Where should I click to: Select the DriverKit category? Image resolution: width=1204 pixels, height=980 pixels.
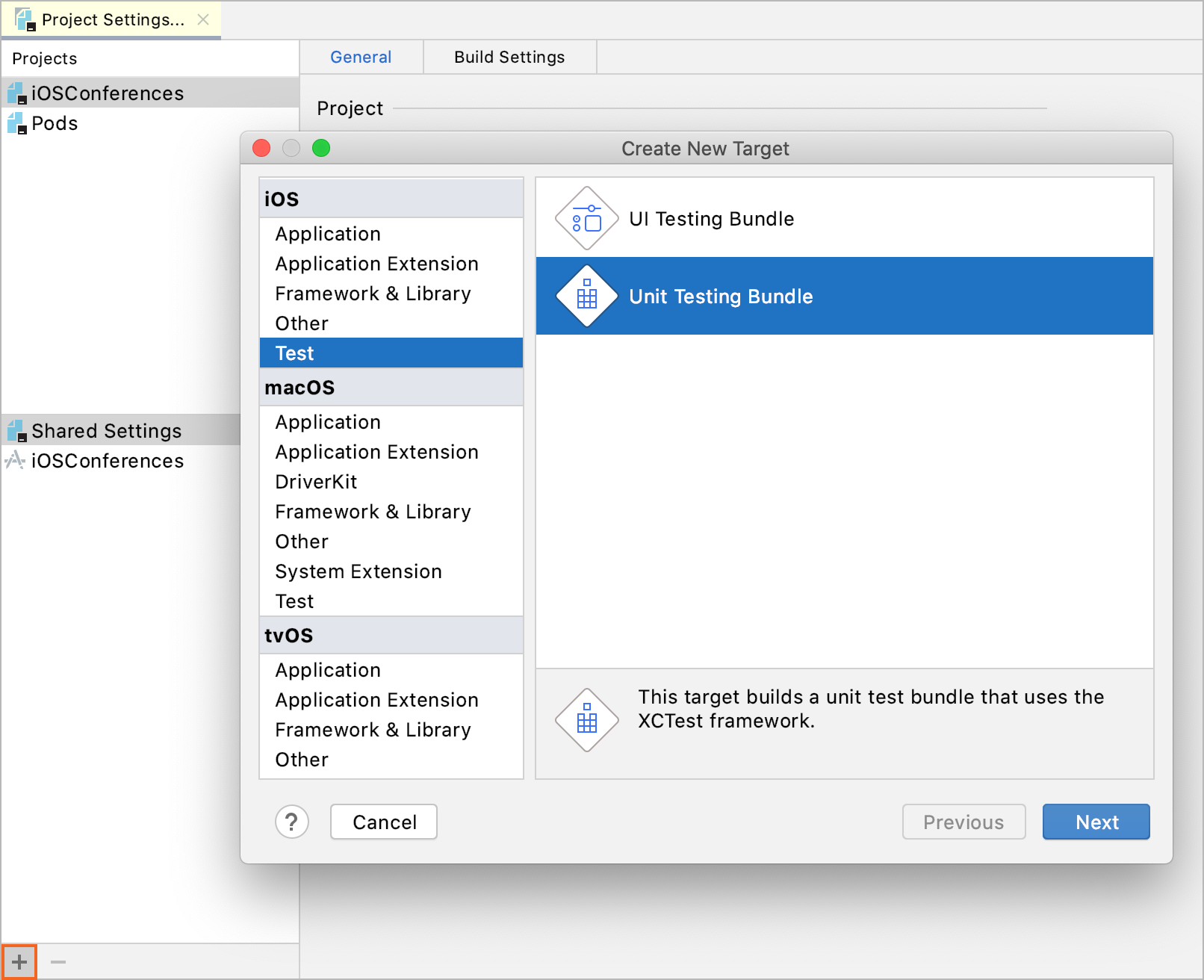(391, 482)
